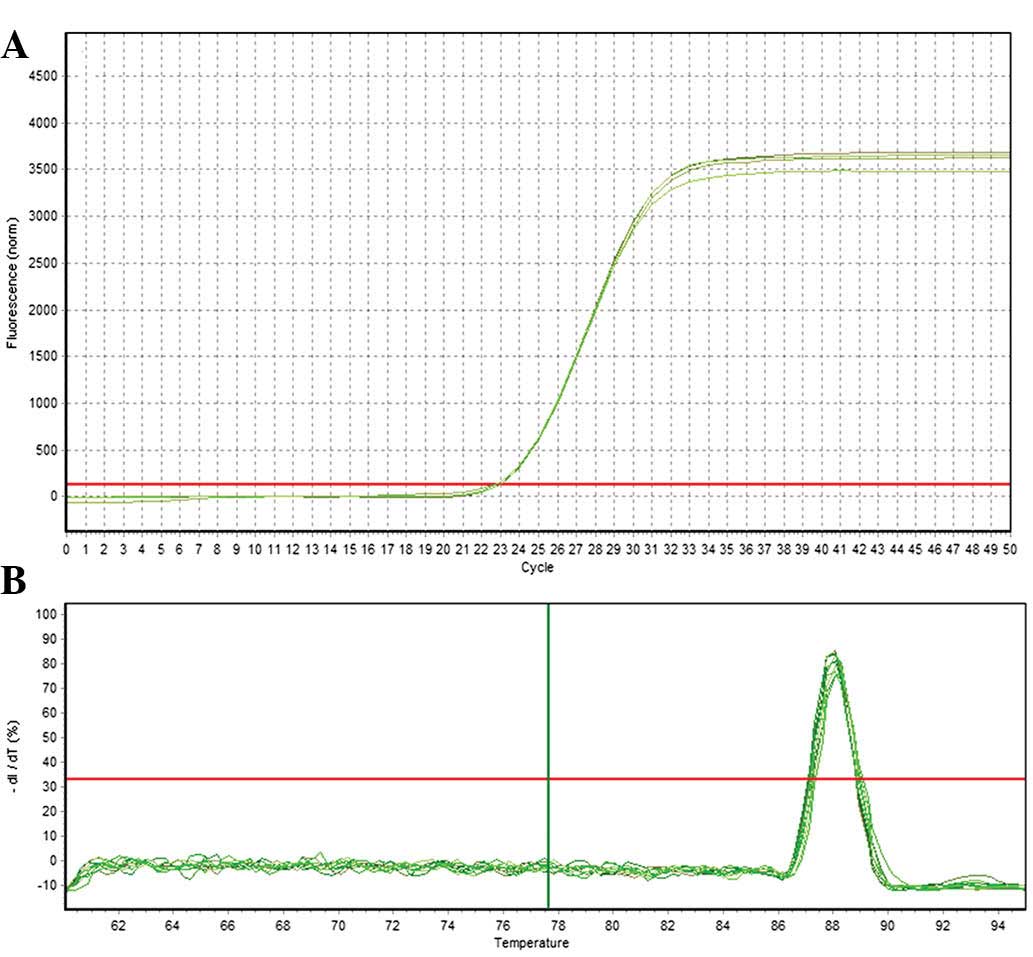1033x957 pixels.
Task: Click the 3500 tick on fluorescence axis
Action: click(x=42, y=170)
